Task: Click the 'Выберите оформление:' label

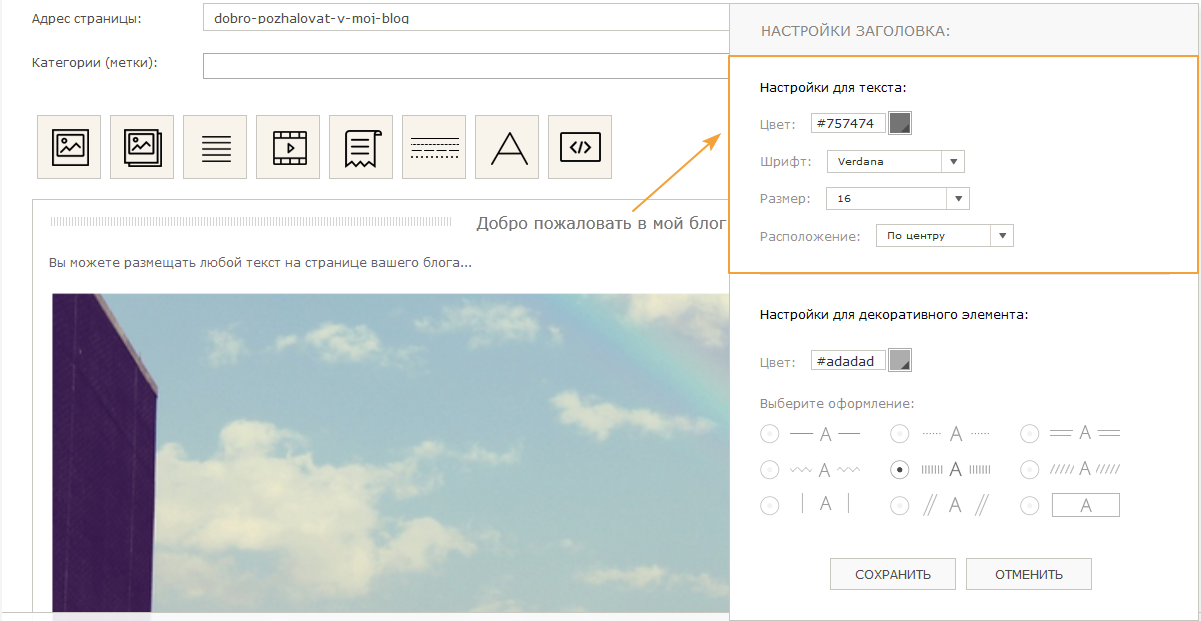Action: (837, 404)
